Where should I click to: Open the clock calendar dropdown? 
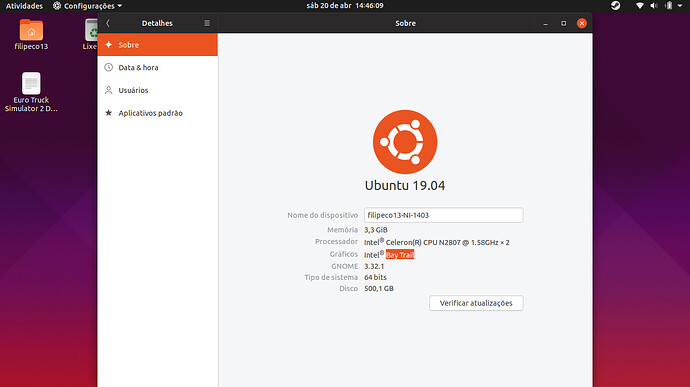[345, 6]
